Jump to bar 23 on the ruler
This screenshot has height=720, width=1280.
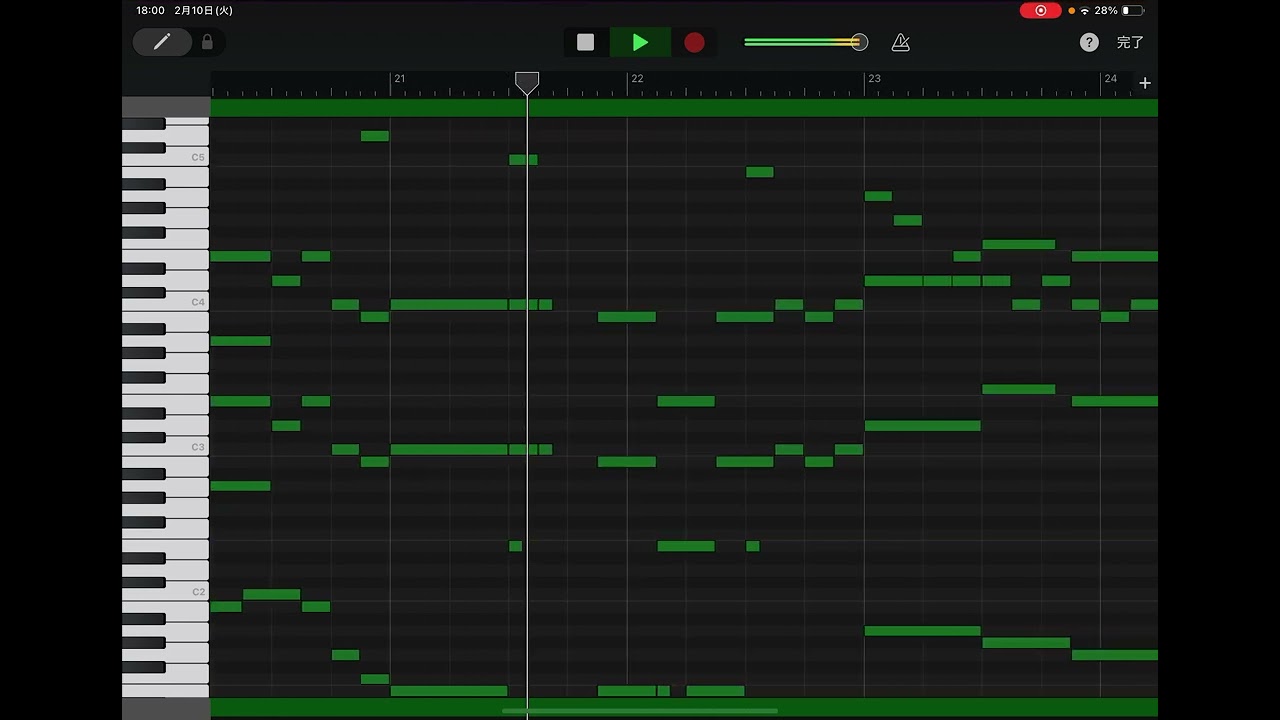point(874,78)
